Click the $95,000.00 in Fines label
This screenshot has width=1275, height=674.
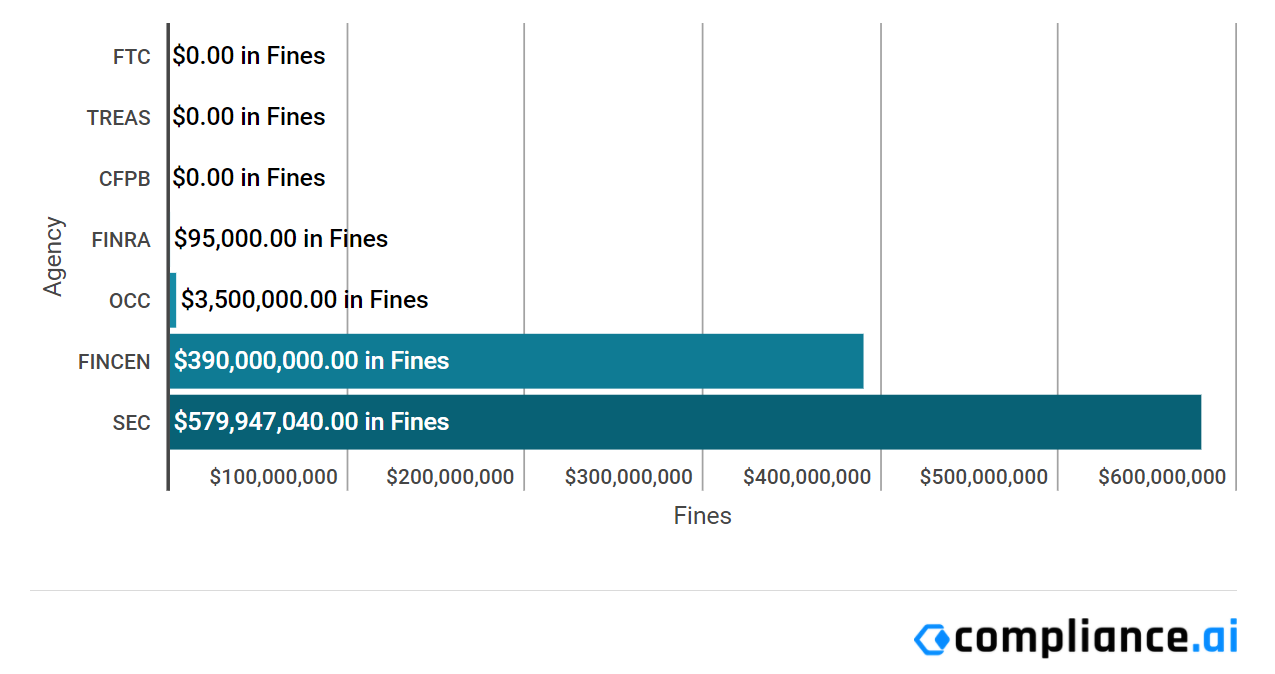(281, 239)
